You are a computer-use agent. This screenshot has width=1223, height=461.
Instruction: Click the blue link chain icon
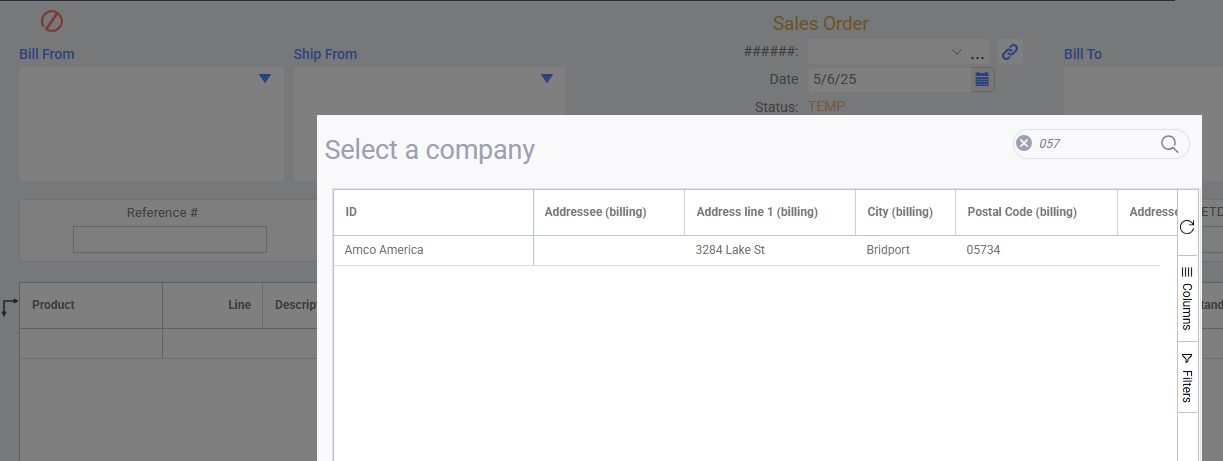click(x=1010, y=52)
